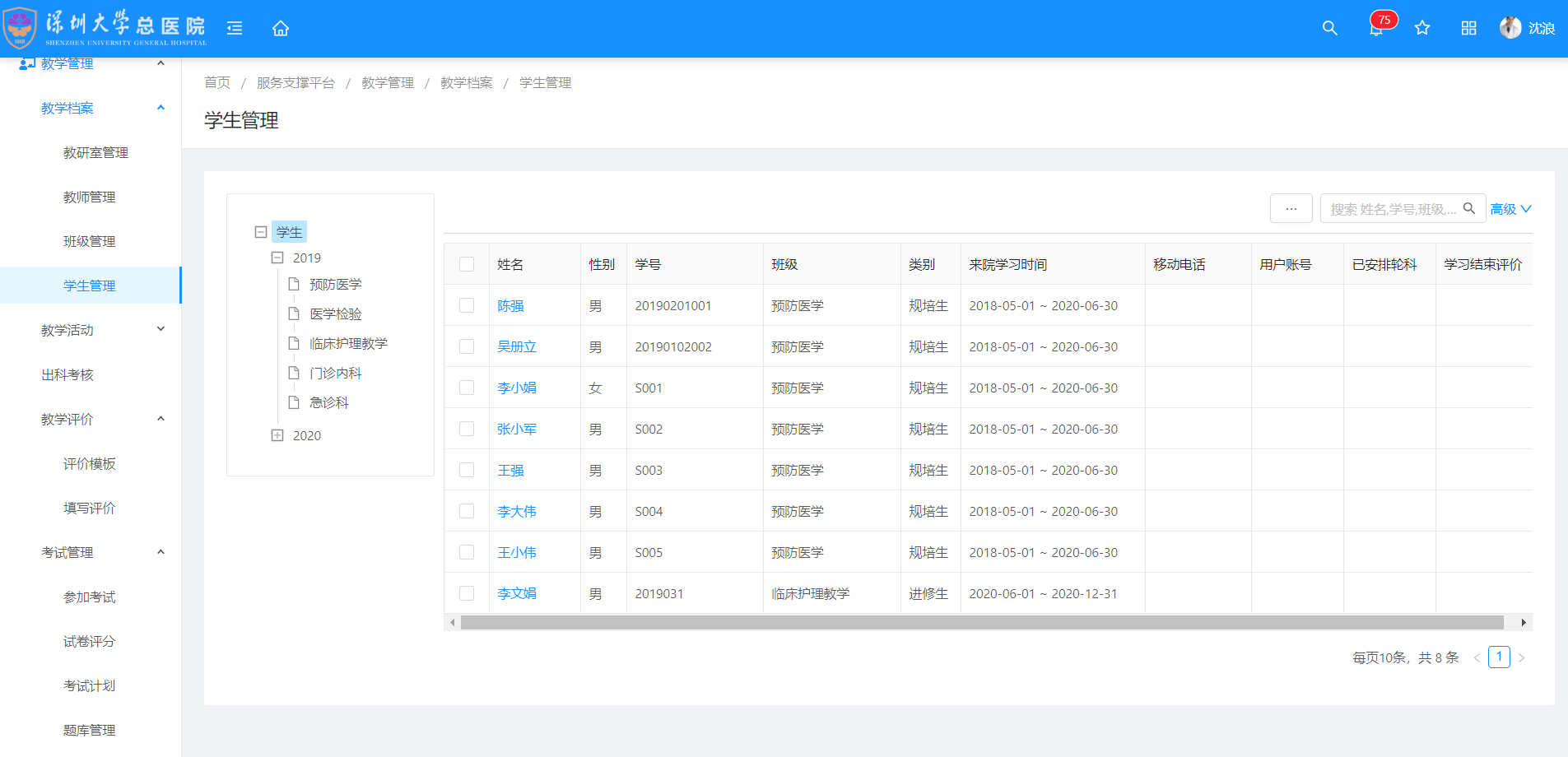
Task: Open 班级管理 in the sidebar
Action: [89, 241]
